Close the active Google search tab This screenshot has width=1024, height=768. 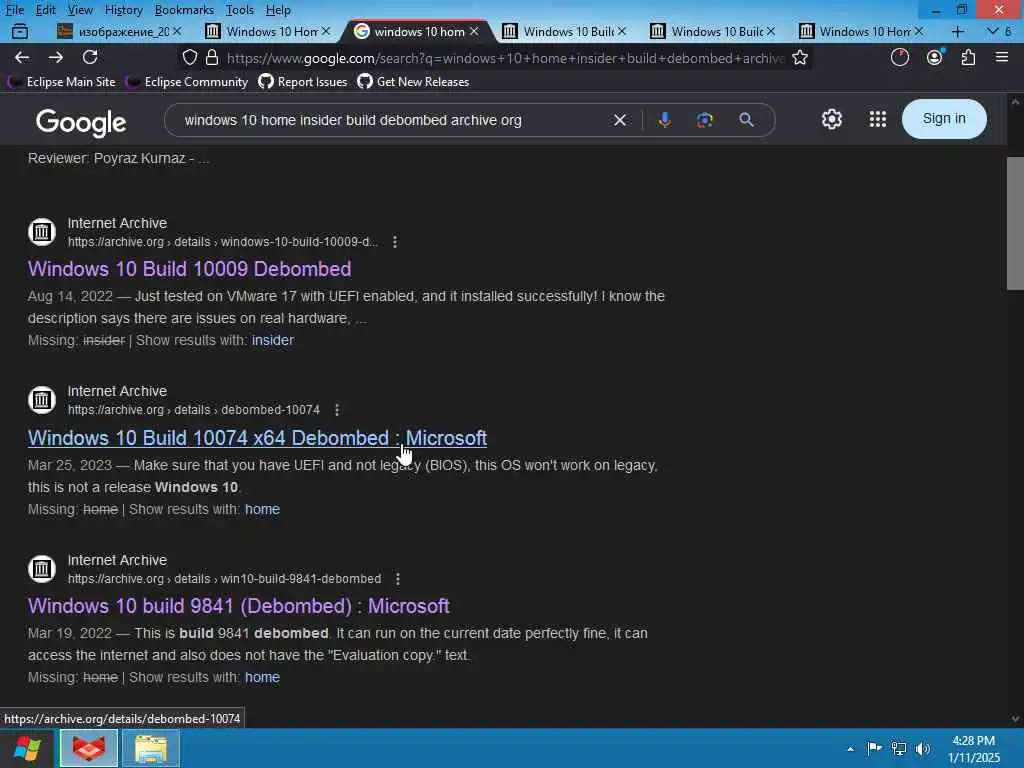(x=474, y=31)
